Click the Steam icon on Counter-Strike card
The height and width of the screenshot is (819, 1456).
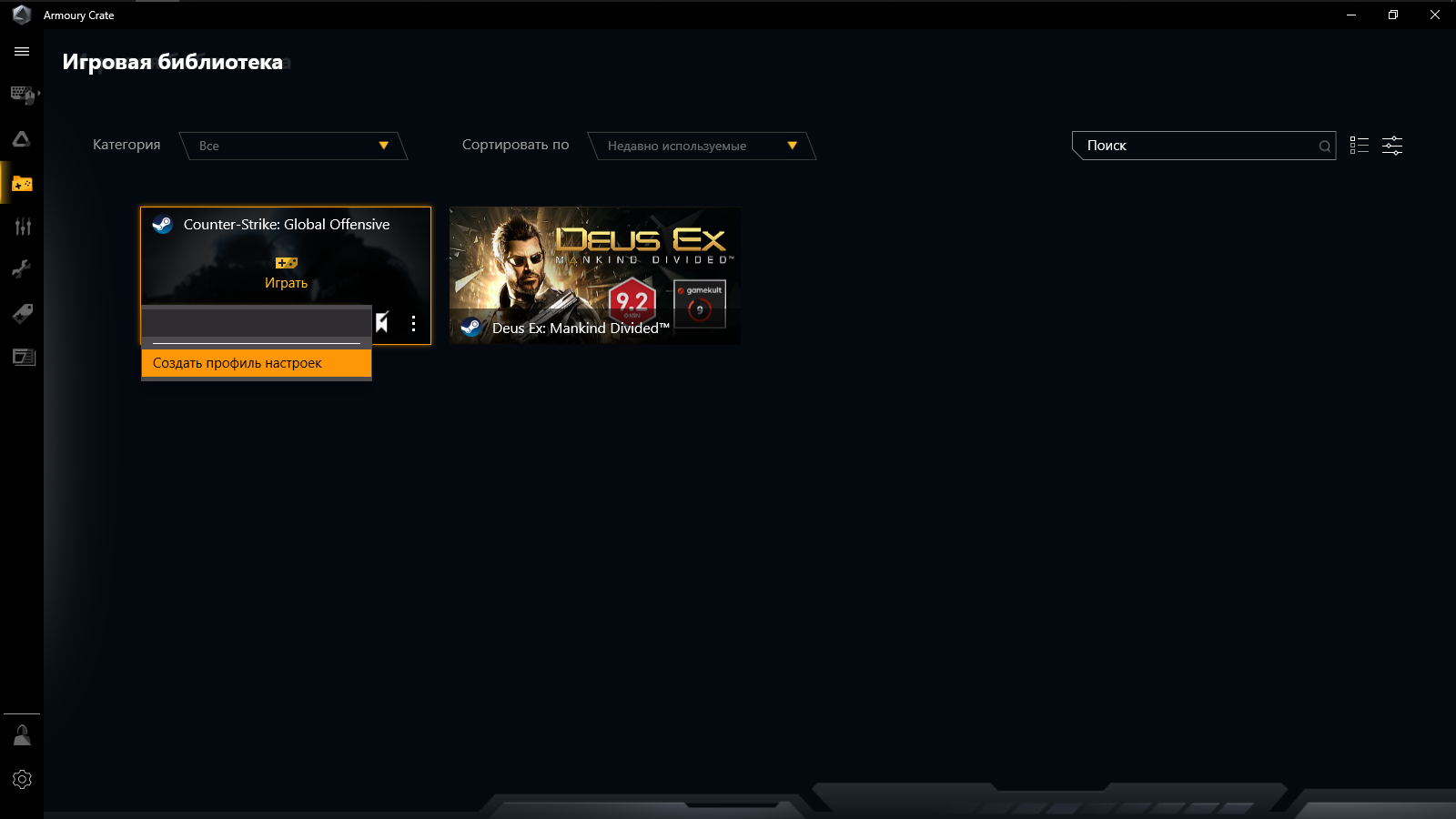162,225
